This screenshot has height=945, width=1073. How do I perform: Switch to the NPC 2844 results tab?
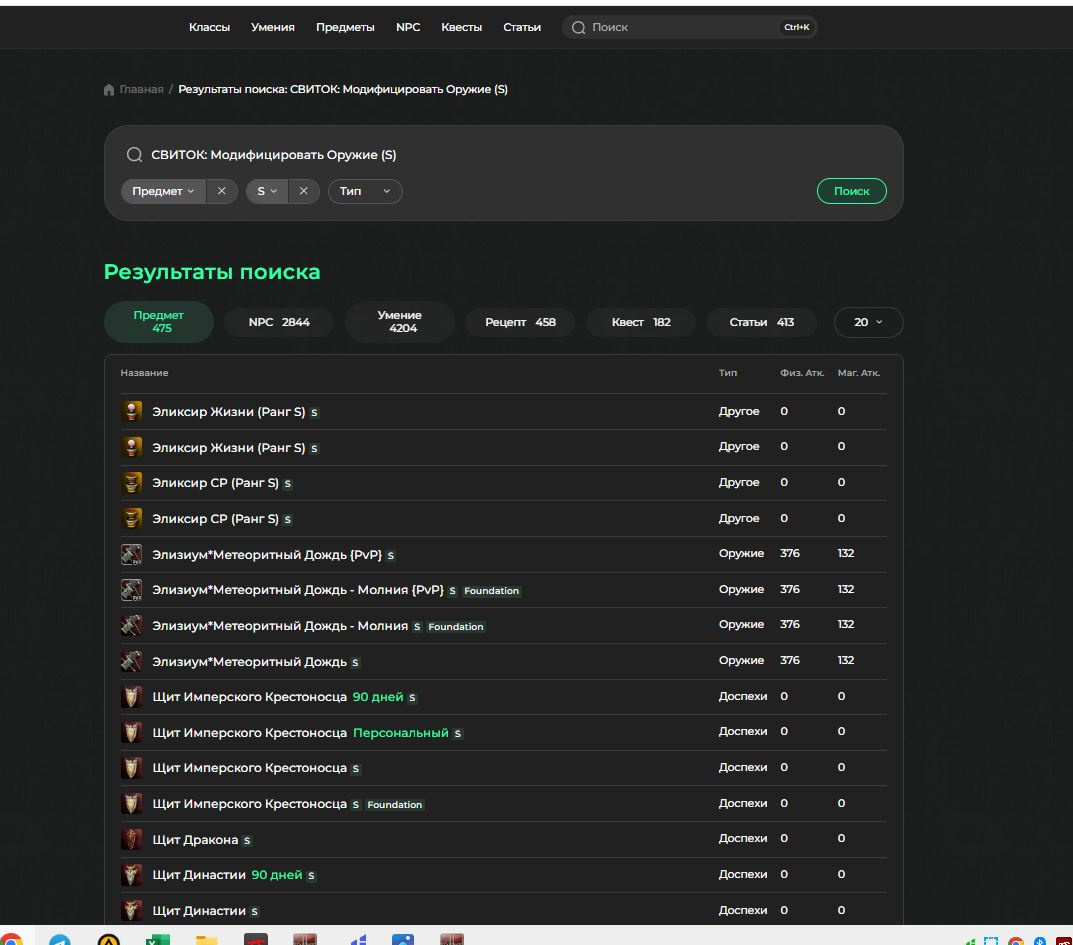click(x=279, y=322)
